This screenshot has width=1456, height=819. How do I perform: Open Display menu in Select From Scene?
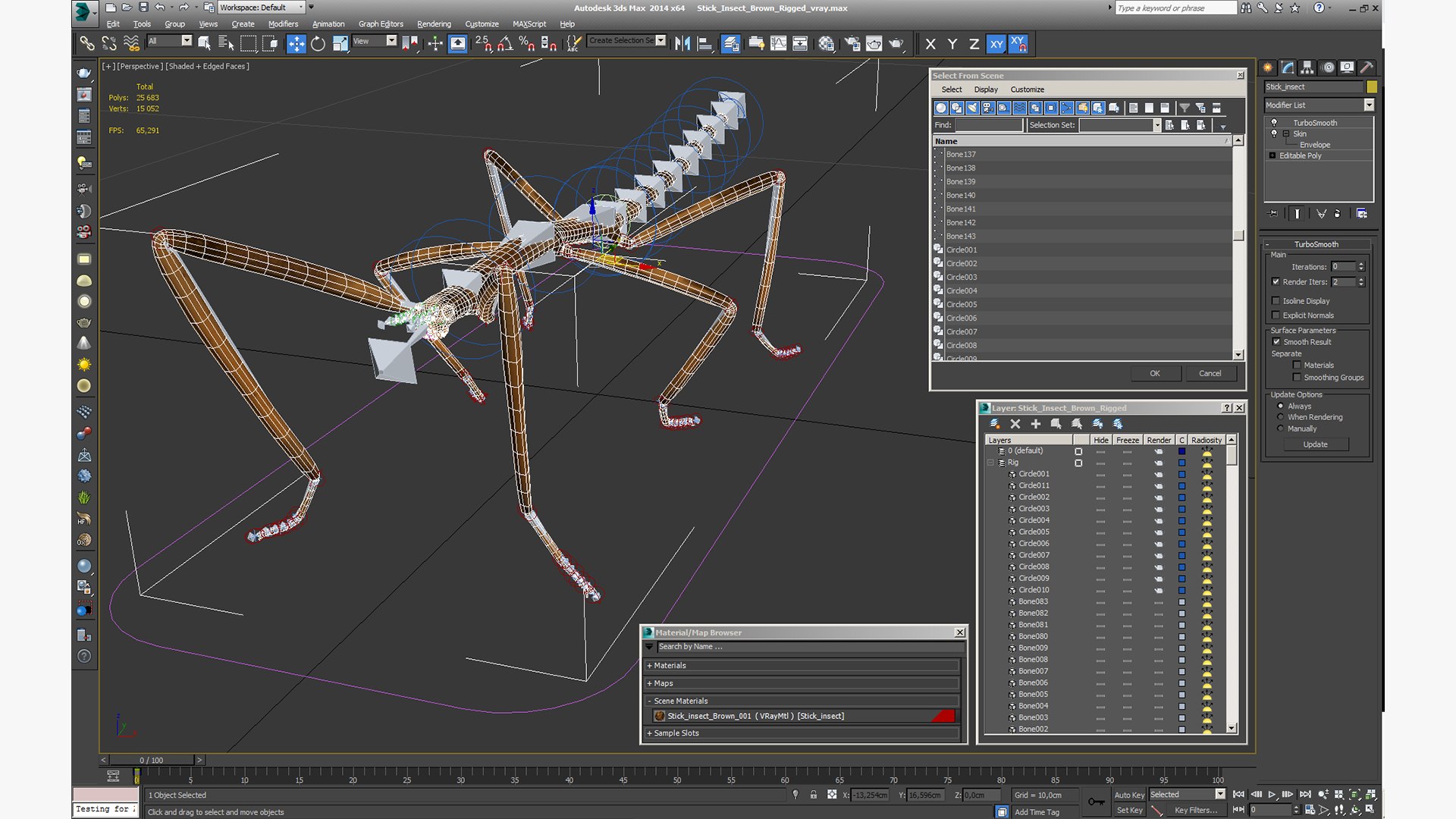[986, 89]
